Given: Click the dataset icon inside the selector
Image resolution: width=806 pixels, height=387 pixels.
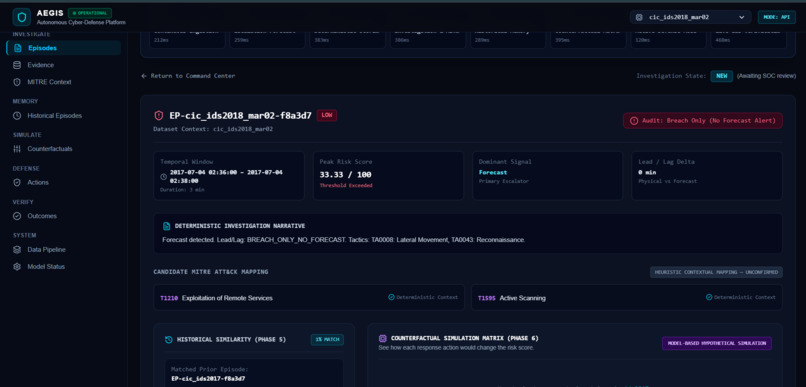Looking at the screenshot, I should click(x=639, y=17).
